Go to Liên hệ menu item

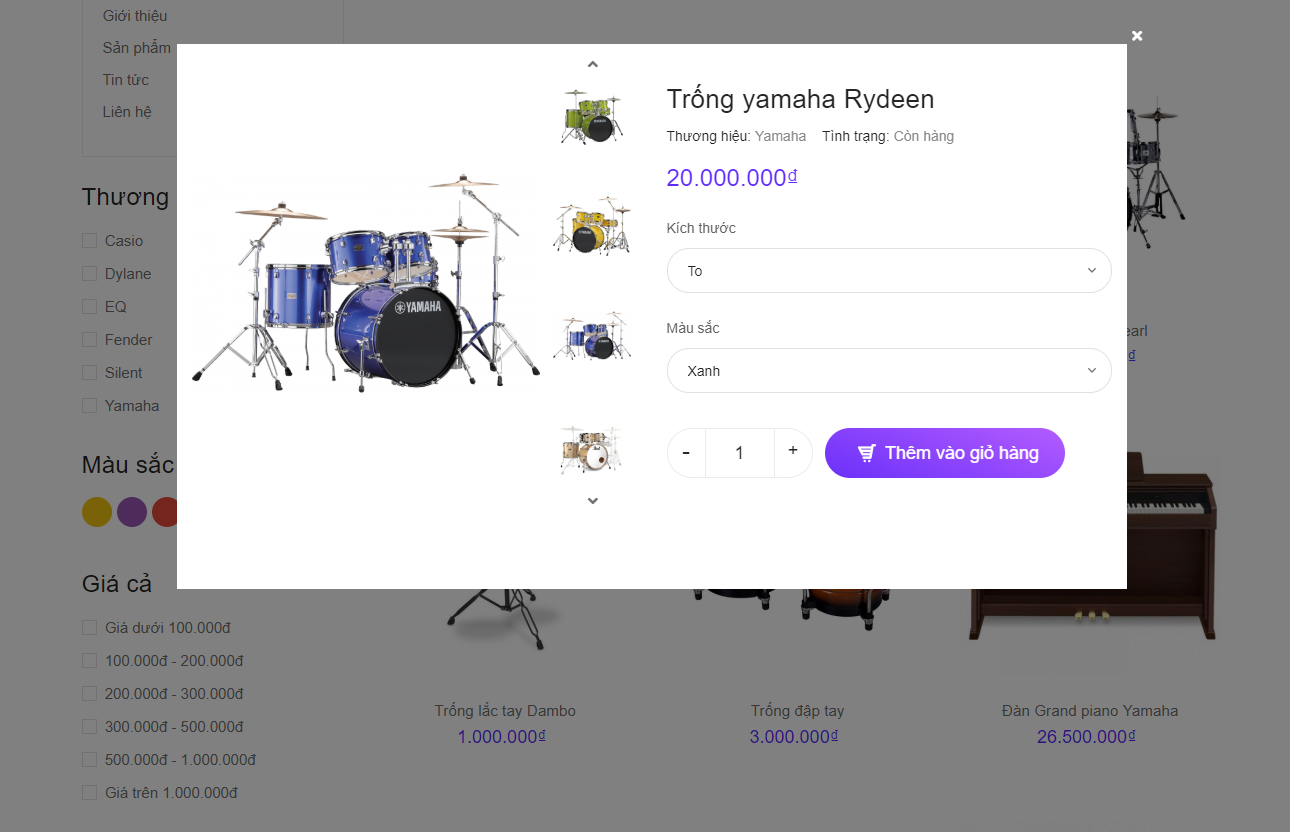point(127,112)
